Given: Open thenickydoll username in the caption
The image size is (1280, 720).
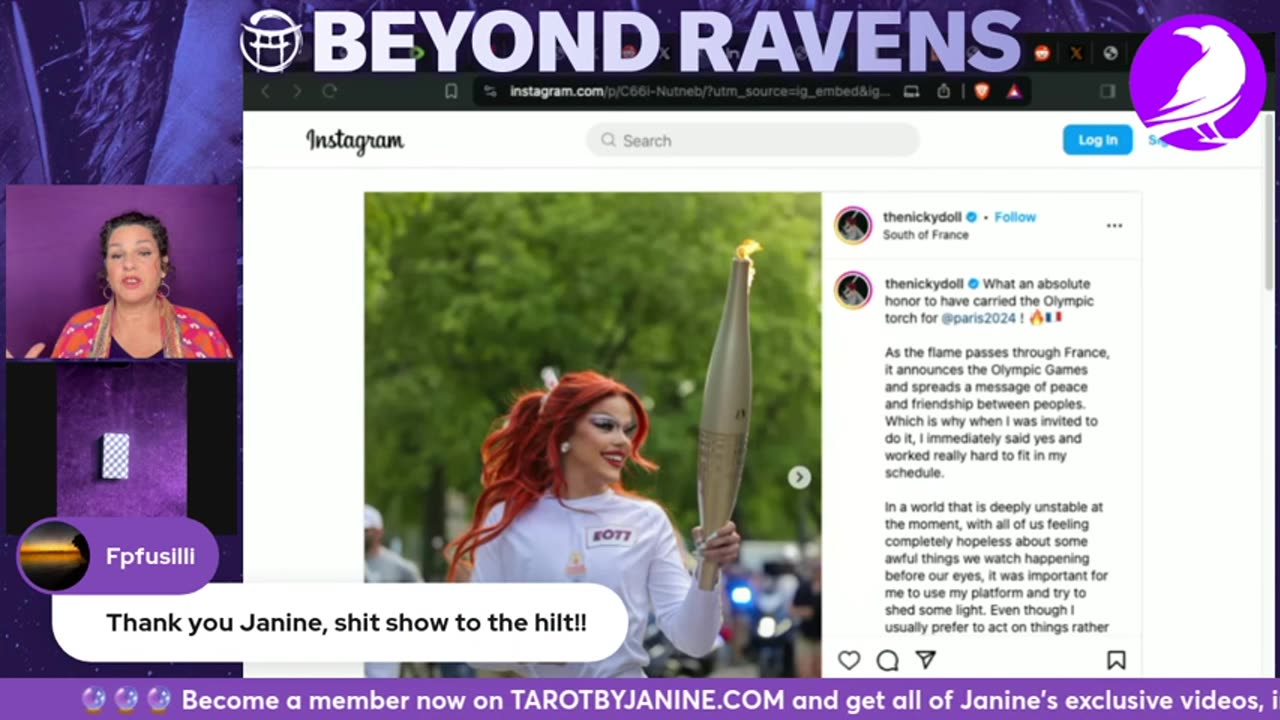Looking at the screenshot, I should pos(923,284).
